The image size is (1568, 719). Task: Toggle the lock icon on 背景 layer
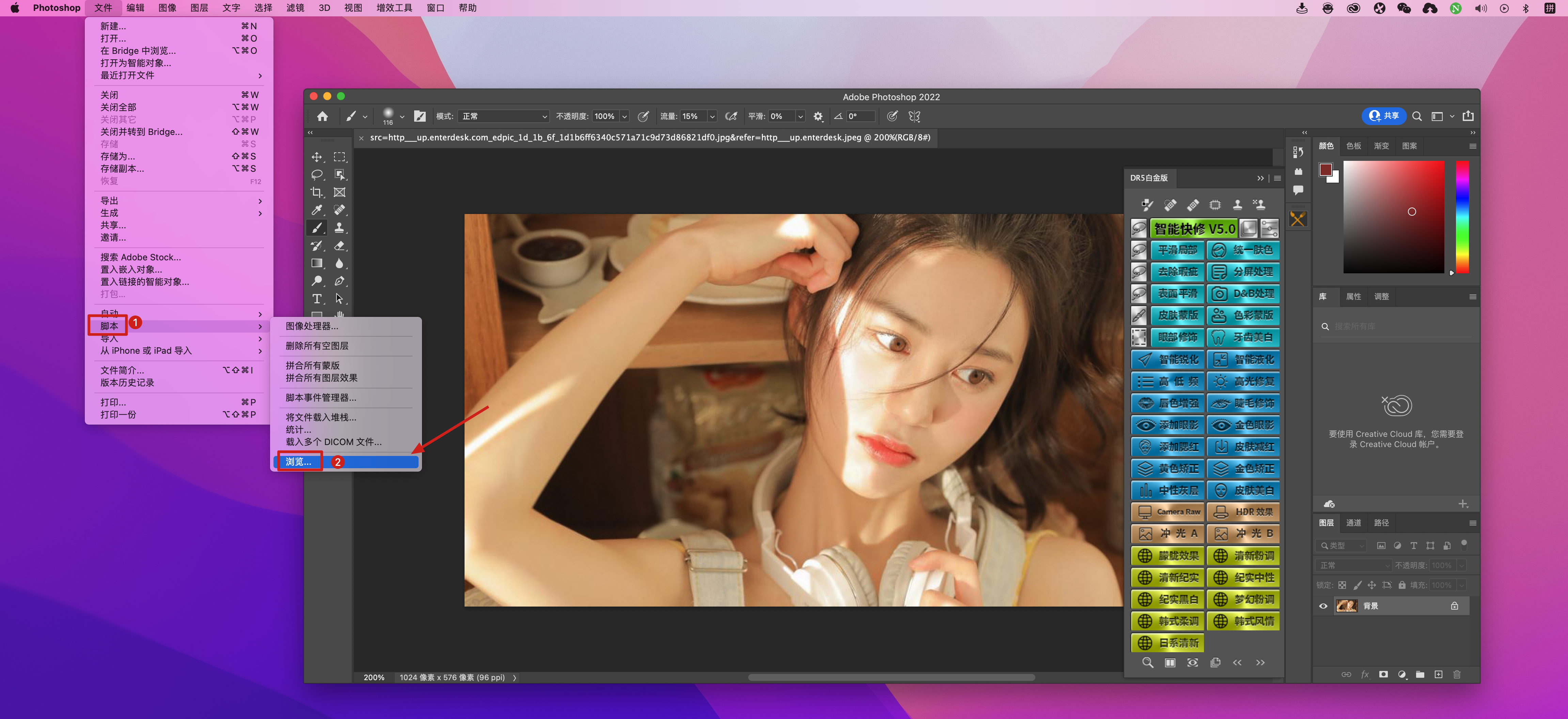click(1454, 606)
